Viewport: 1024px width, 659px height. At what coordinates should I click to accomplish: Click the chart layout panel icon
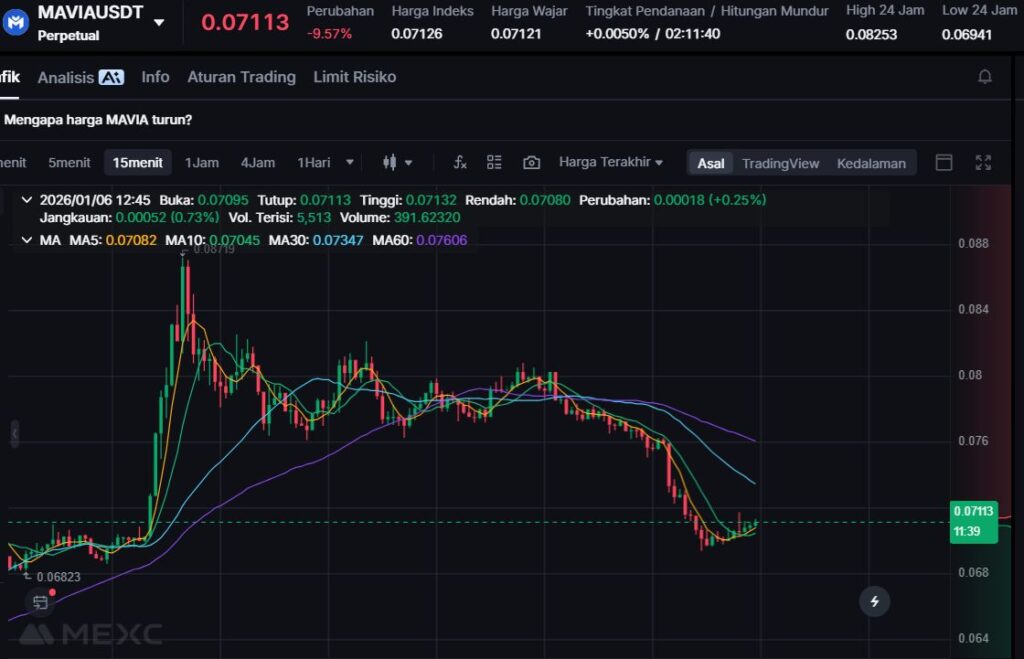[943, 163]
